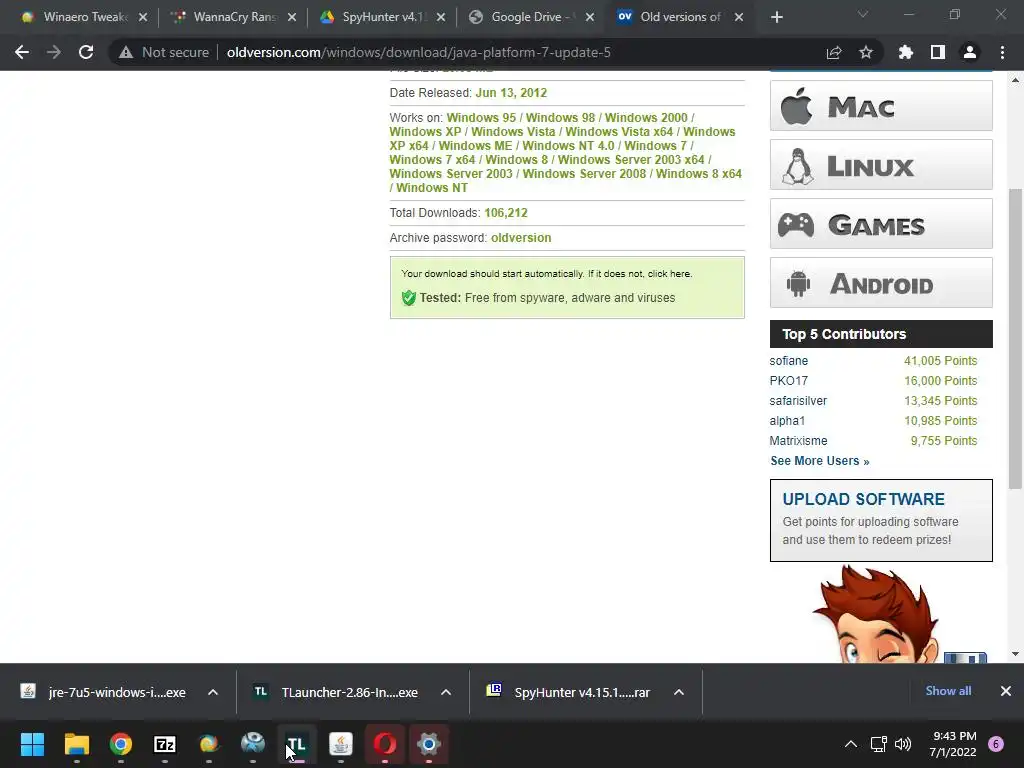Close the WannaCry Ransomware tab
This screenshot has width=1024, height=768.
point(292,17)
